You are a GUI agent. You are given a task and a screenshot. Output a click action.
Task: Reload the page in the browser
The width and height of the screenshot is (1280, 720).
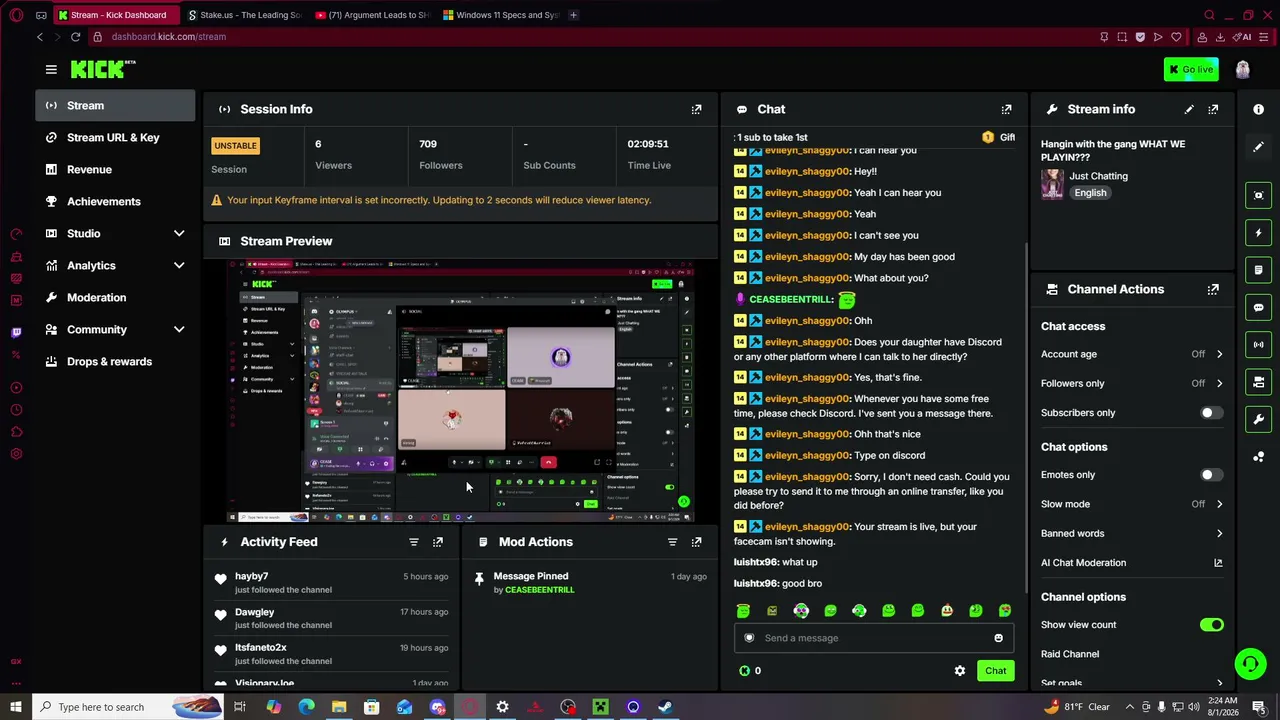click(75, 37)
